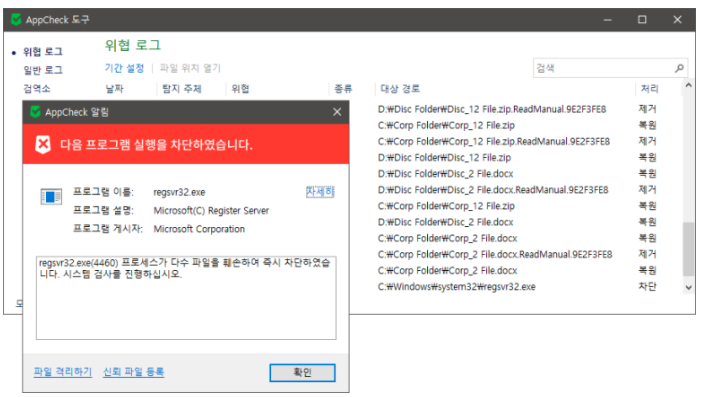Click the 자세히 details link
The height and width of the screenshot is (397, 707).
[320, 192]
